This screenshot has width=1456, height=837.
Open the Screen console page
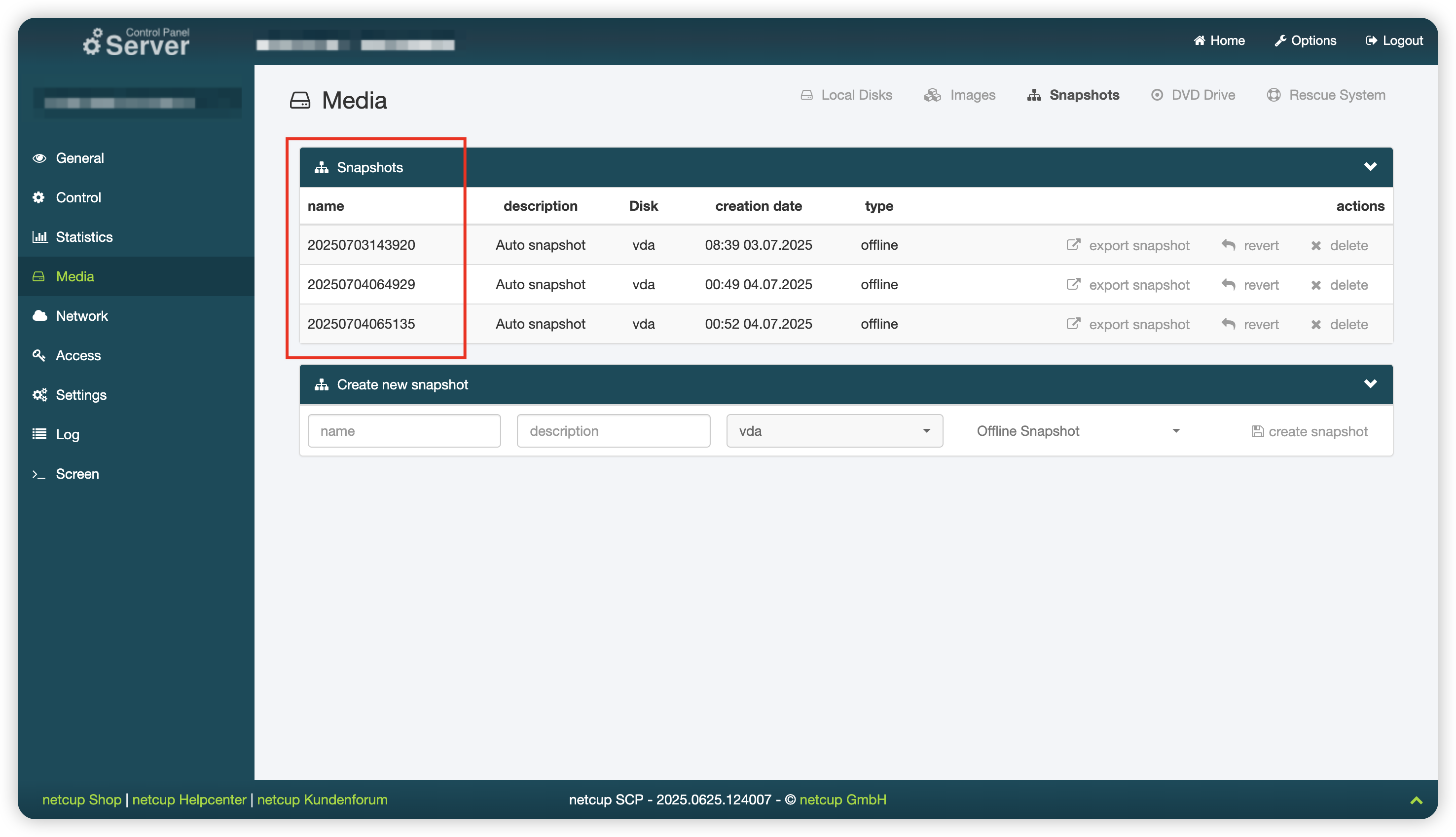[77, 474]
